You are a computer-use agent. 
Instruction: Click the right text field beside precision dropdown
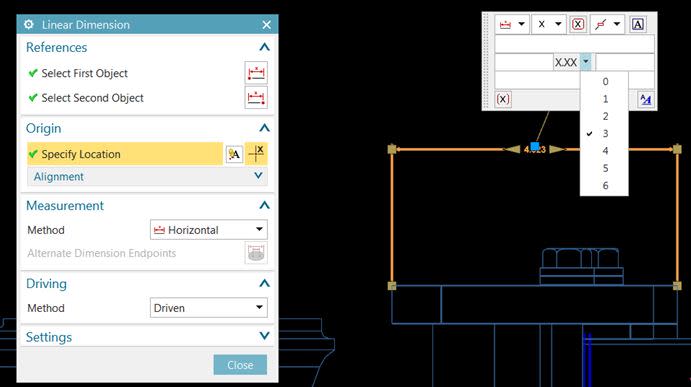[625, 62]
